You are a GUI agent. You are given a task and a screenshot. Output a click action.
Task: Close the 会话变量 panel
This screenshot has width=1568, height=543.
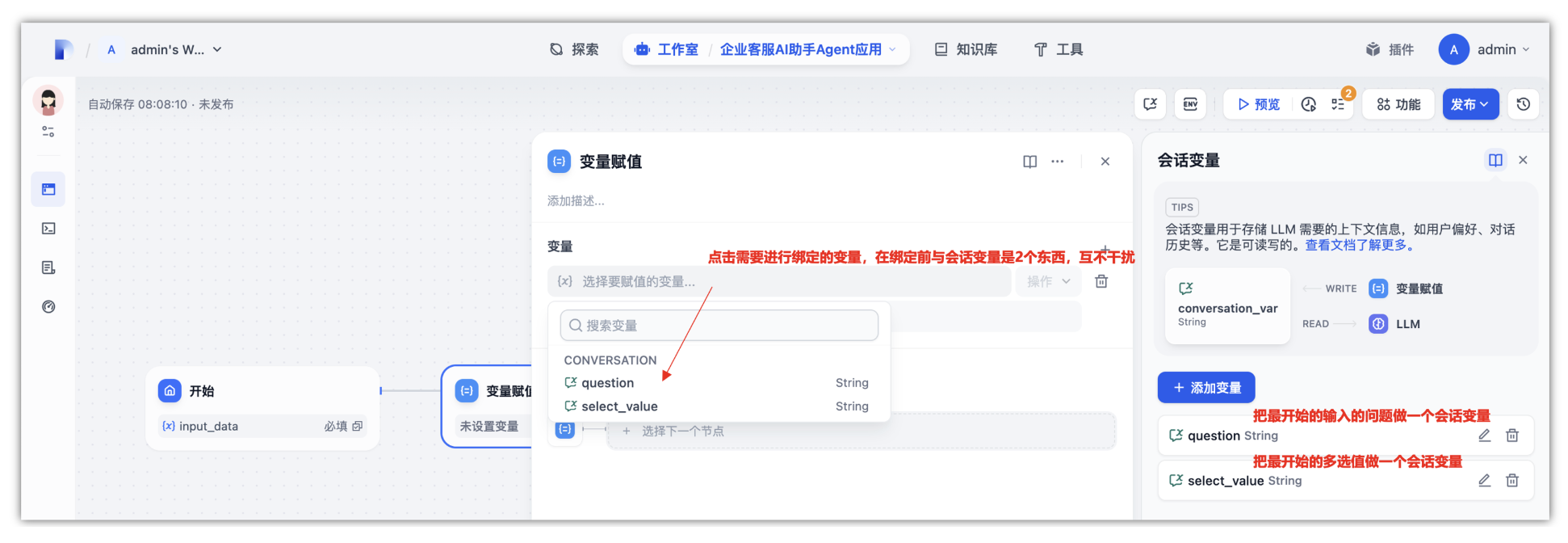pos(1523,160)
